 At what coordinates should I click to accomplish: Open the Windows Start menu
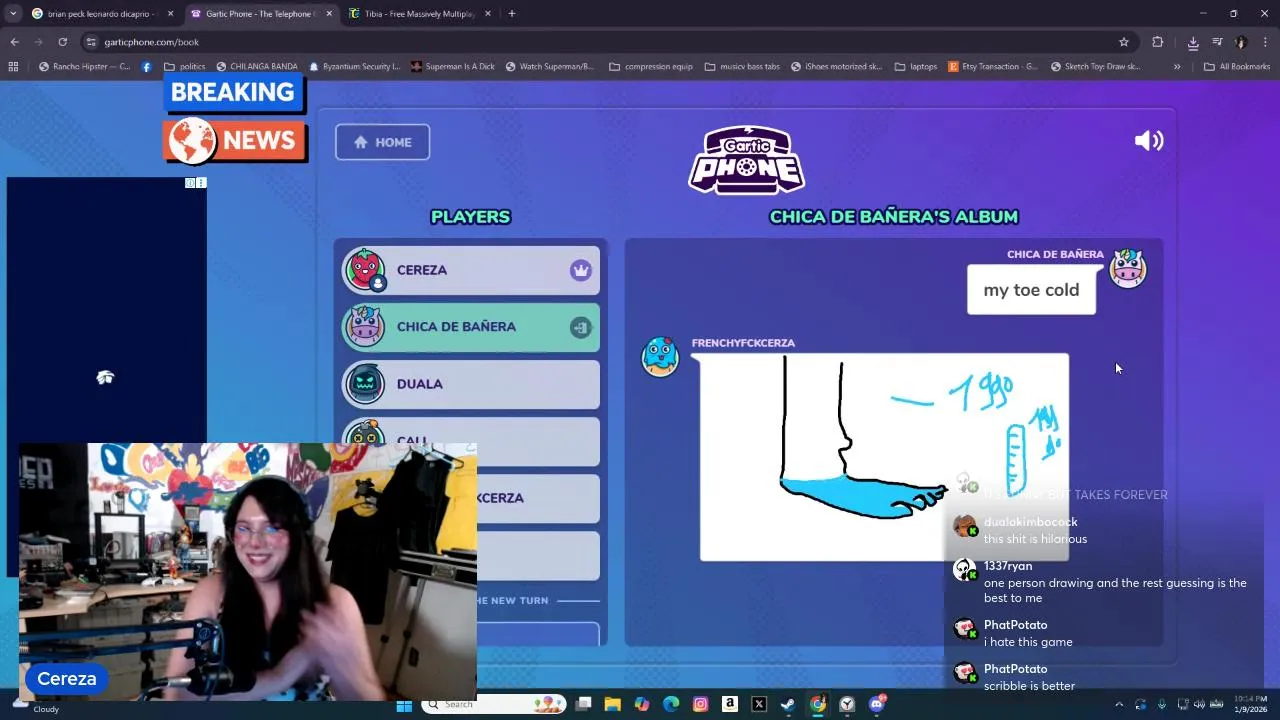pos(404,704)
